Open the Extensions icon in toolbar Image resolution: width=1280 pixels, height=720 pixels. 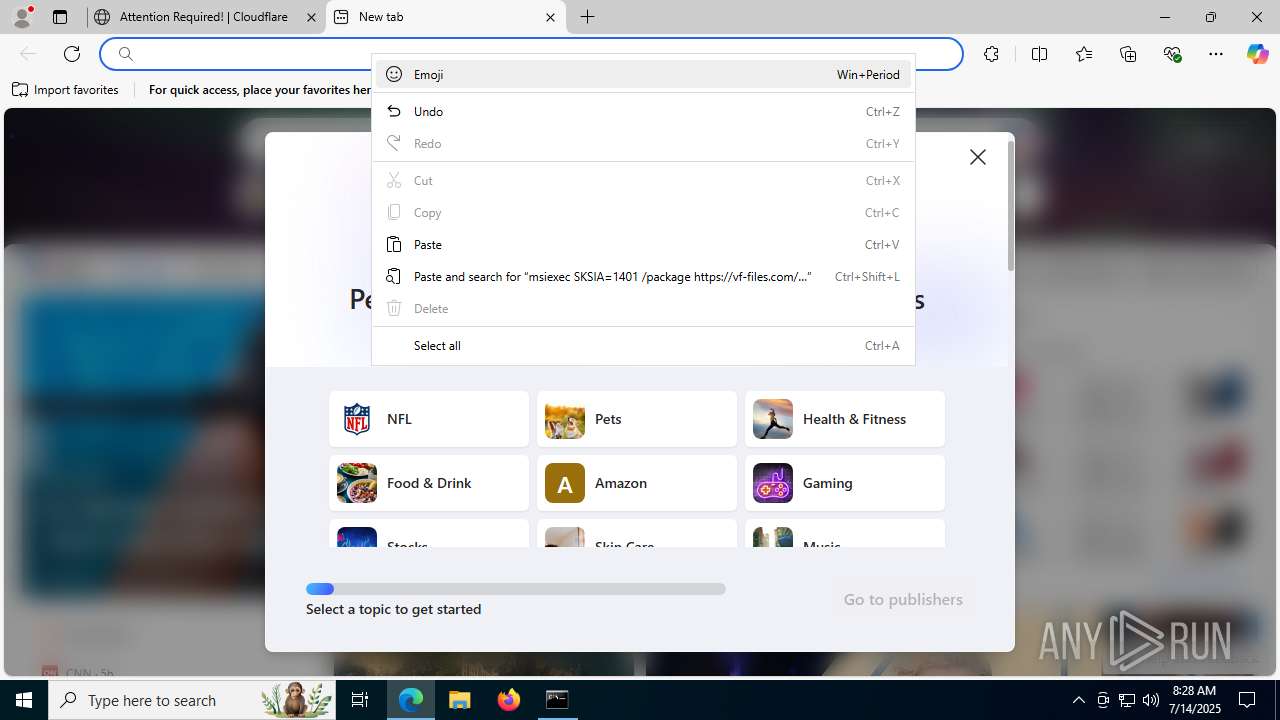point(991,54)
